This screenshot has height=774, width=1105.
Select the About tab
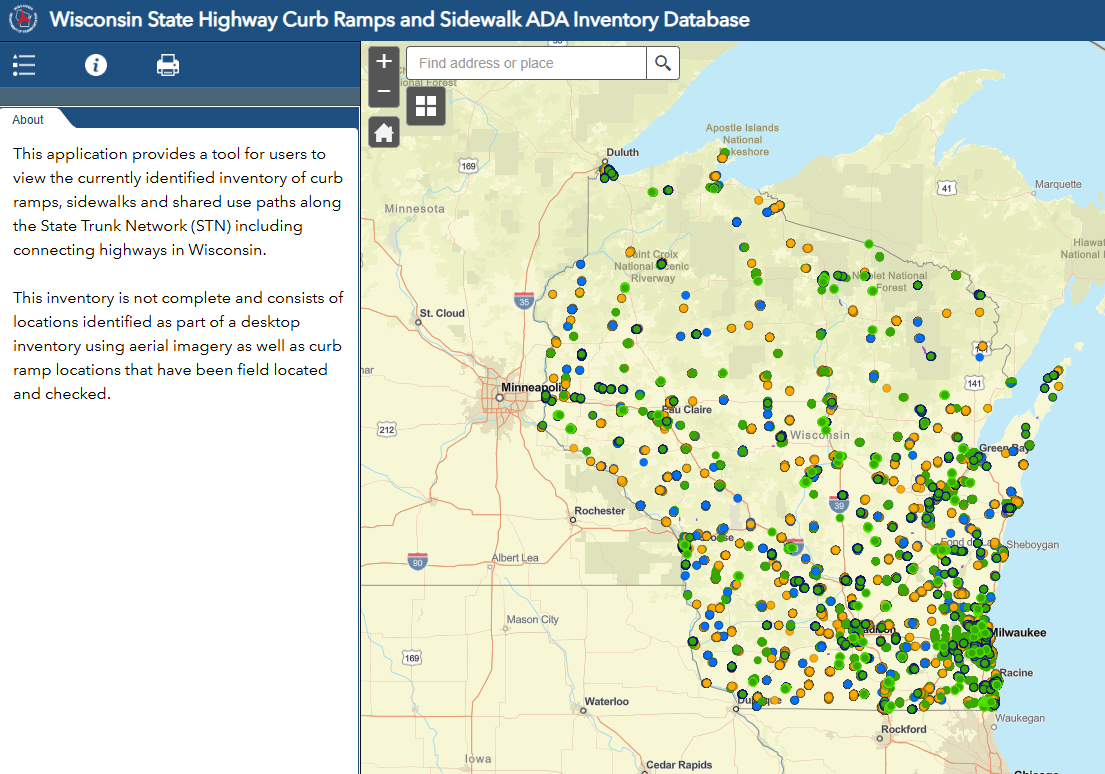[28, 120]
